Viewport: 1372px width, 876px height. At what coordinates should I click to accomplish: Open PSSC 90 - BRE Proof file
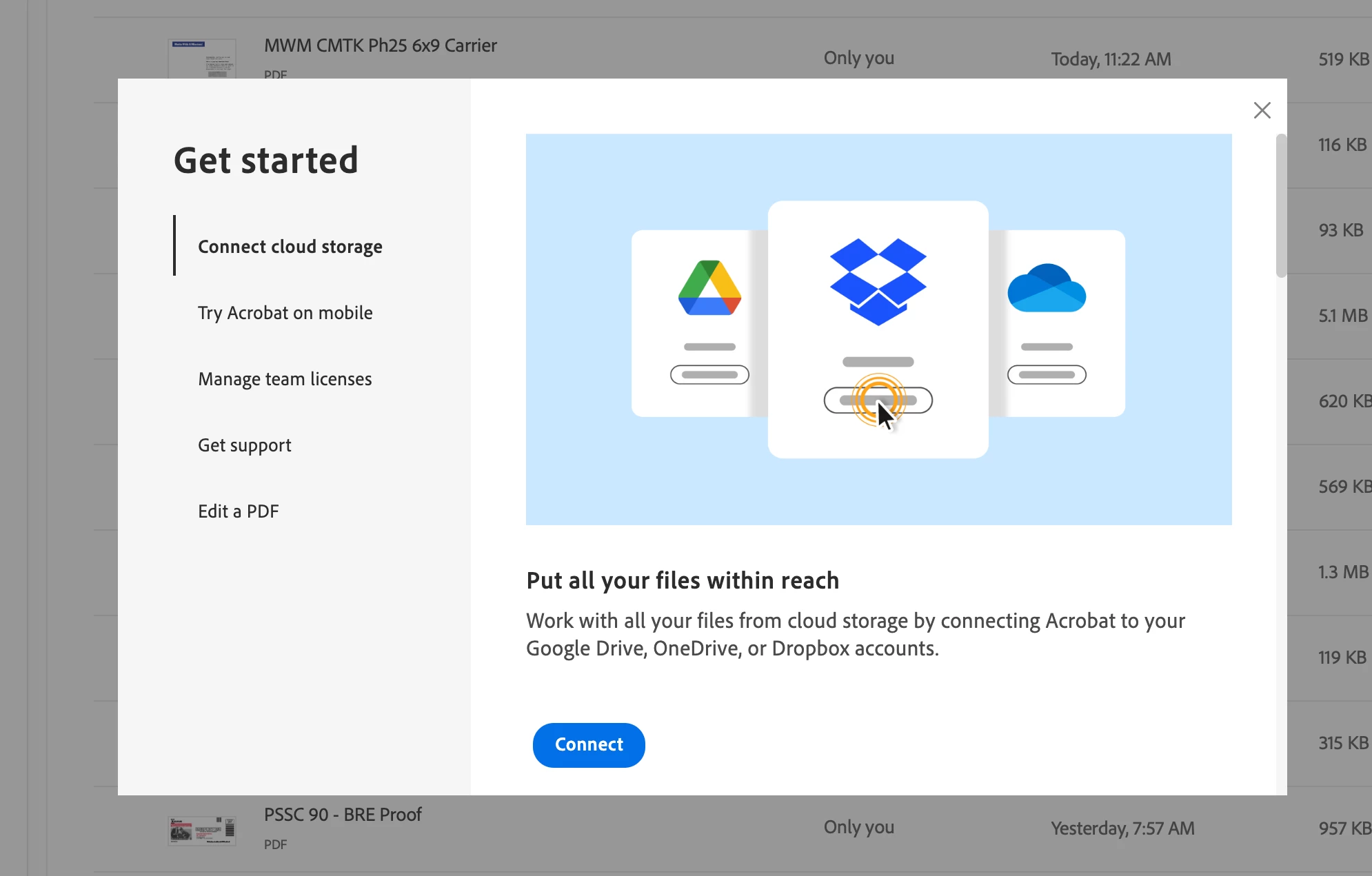coord(343,815)
